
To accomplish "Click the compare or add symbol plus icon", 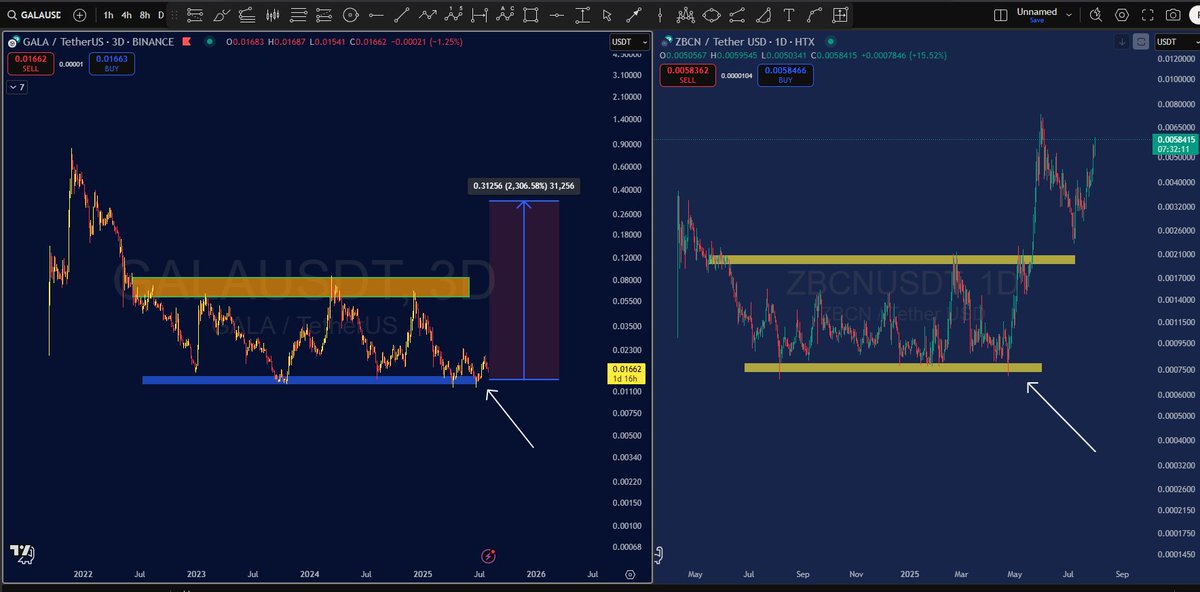I will tap(79, 15).
